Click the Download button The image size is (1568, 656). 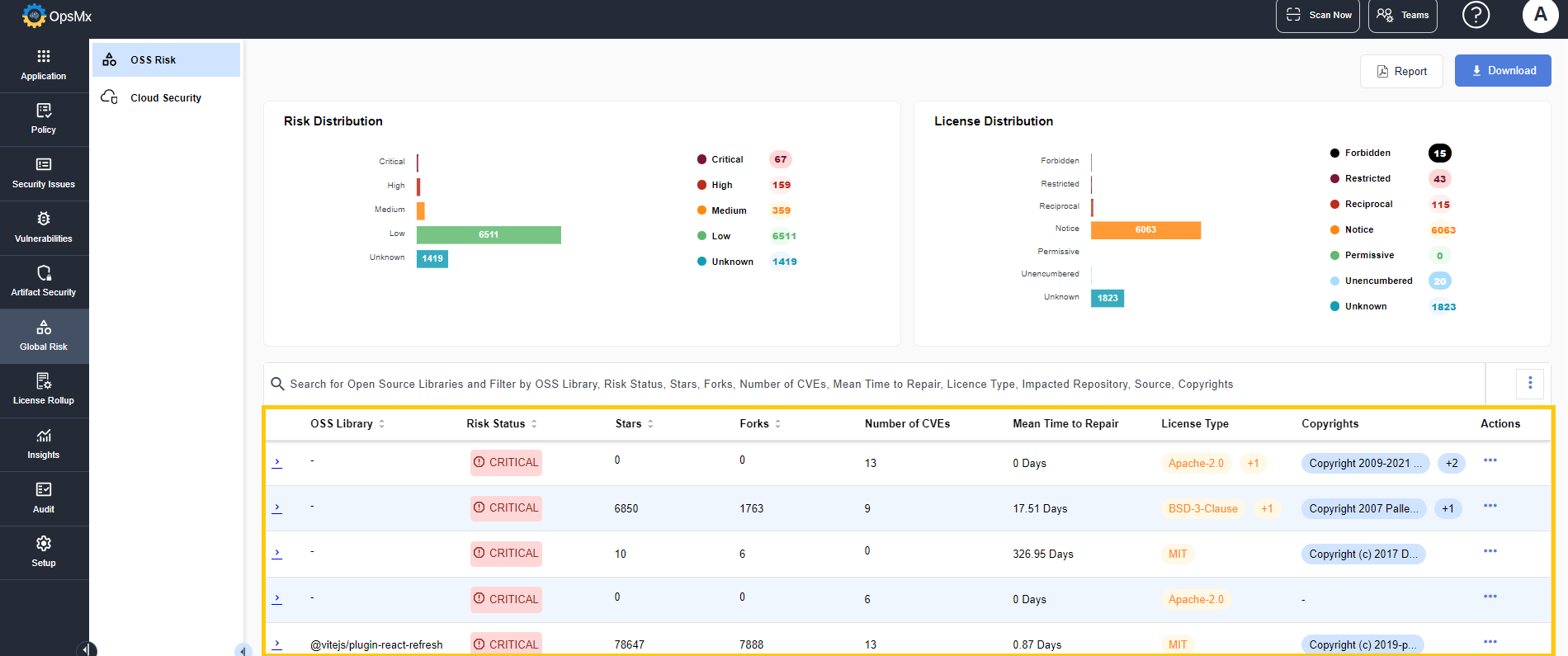click(x=1502, y=71)
